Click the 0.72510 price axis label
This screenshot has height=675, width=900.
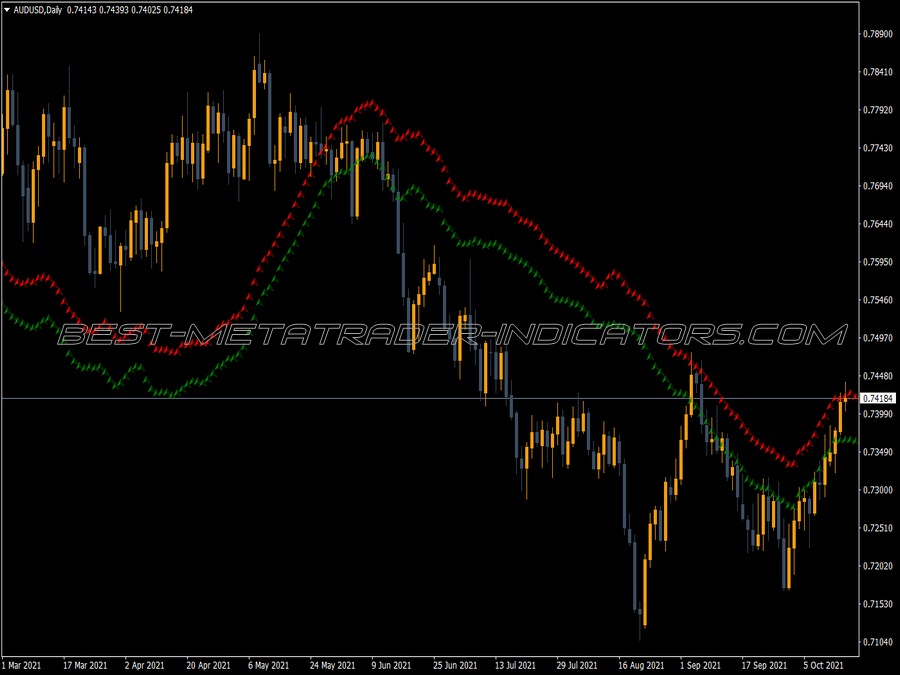coord(878,528)
